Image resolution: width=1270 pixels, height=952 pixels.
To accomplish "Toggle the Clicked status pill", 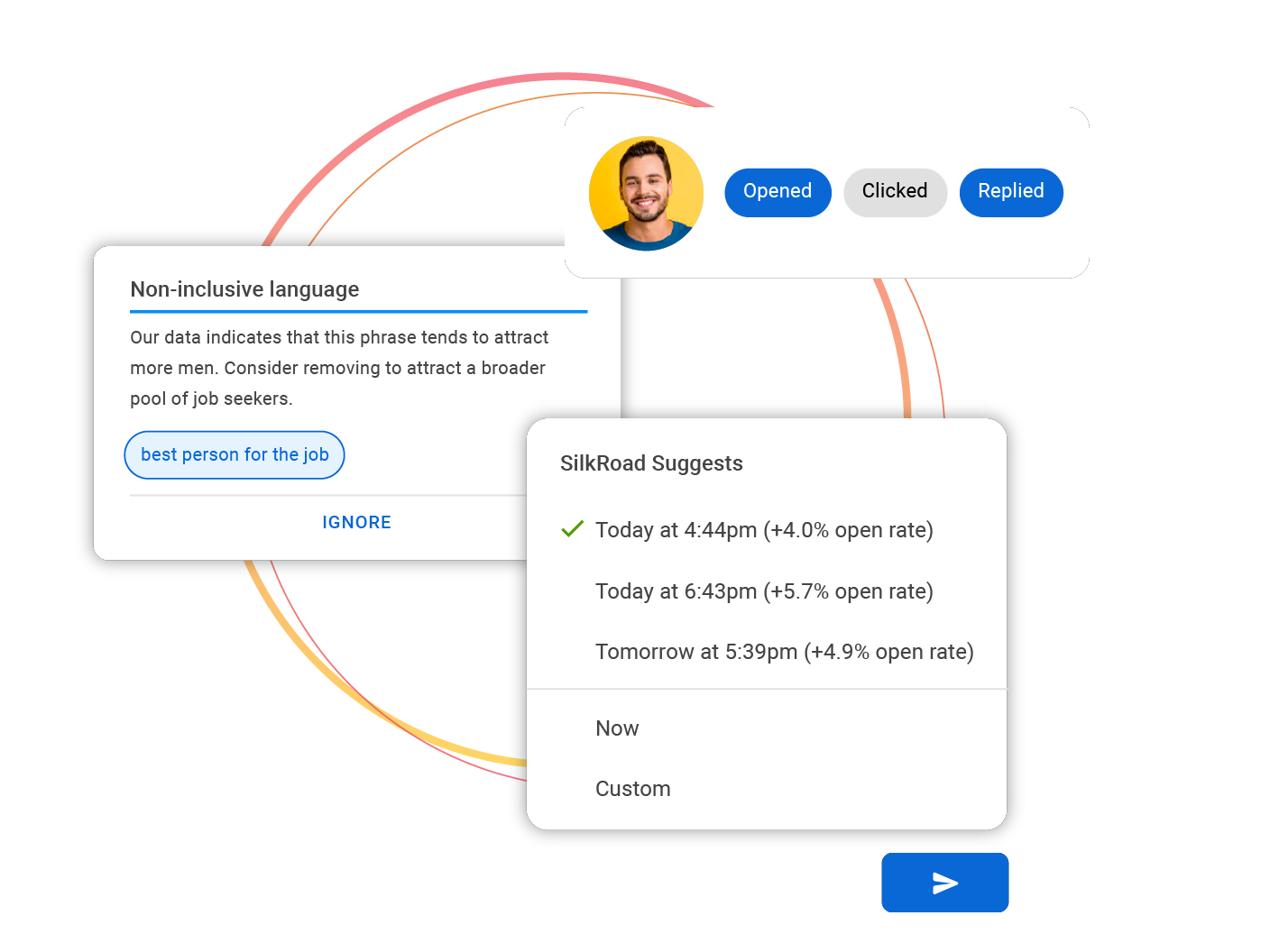I will (x=895, y=192).
